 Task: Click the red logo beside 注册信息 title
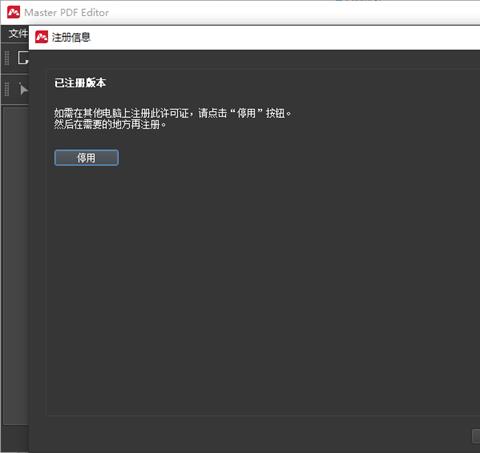click(x=41, y=37)
